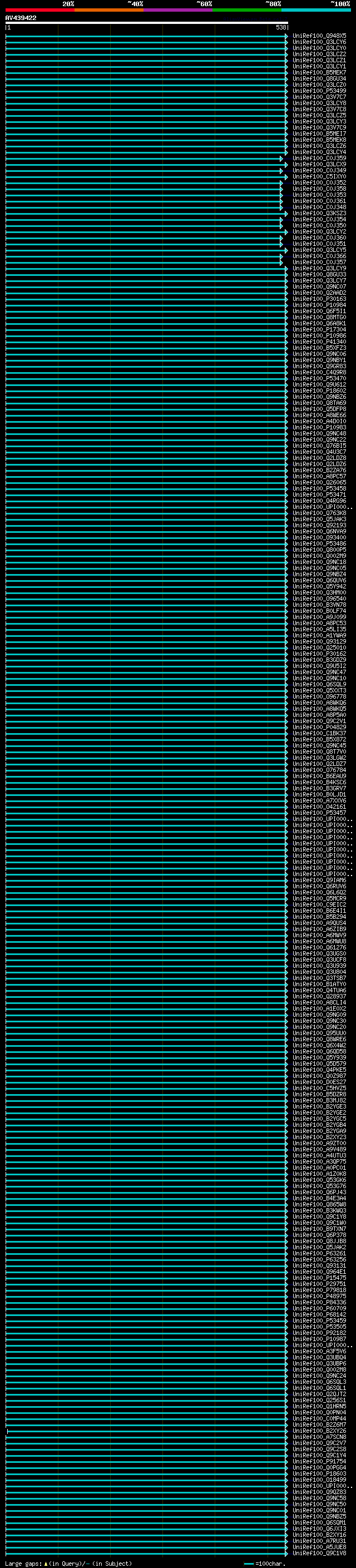Select hit UniRef100_A7RU31
This screenshot has height=1568, width=356.
[319, 1541]
